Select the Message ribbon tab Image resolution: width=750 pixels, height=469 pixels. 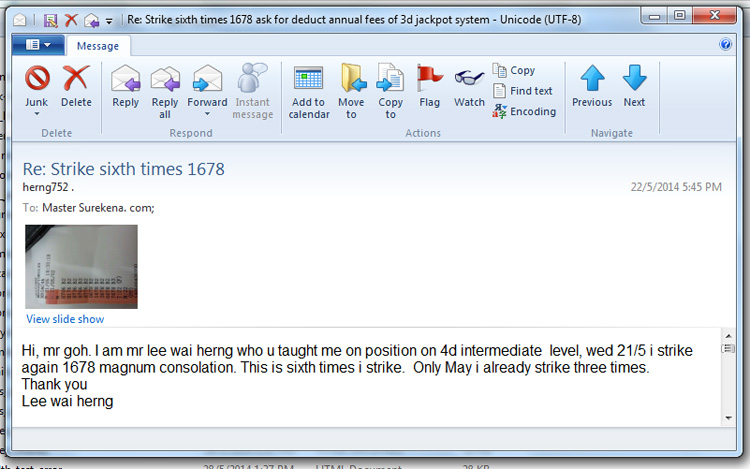click(x=98, y=46)
